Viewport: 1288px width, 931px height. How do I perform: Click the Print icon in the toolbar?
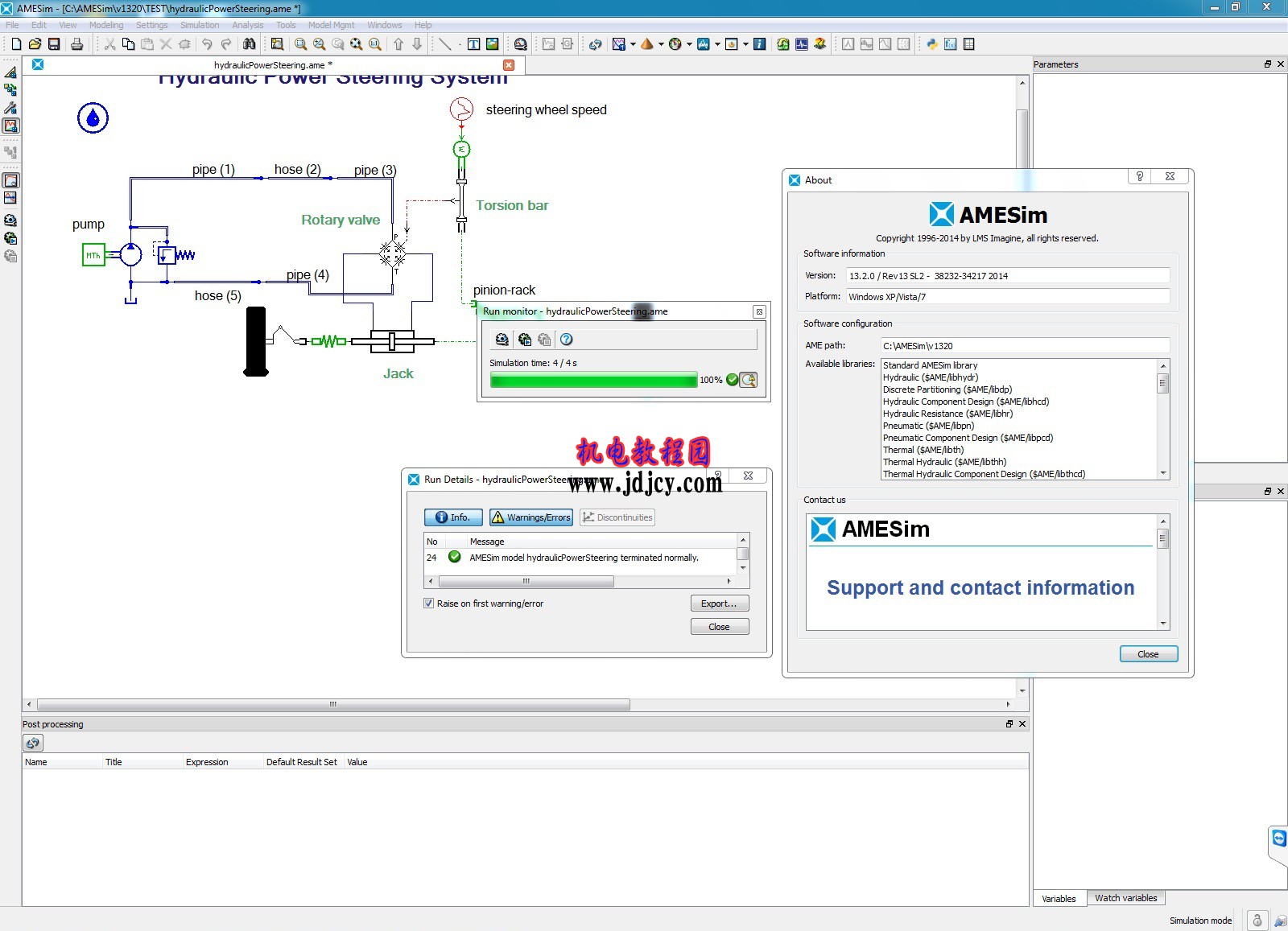point(76,44)
